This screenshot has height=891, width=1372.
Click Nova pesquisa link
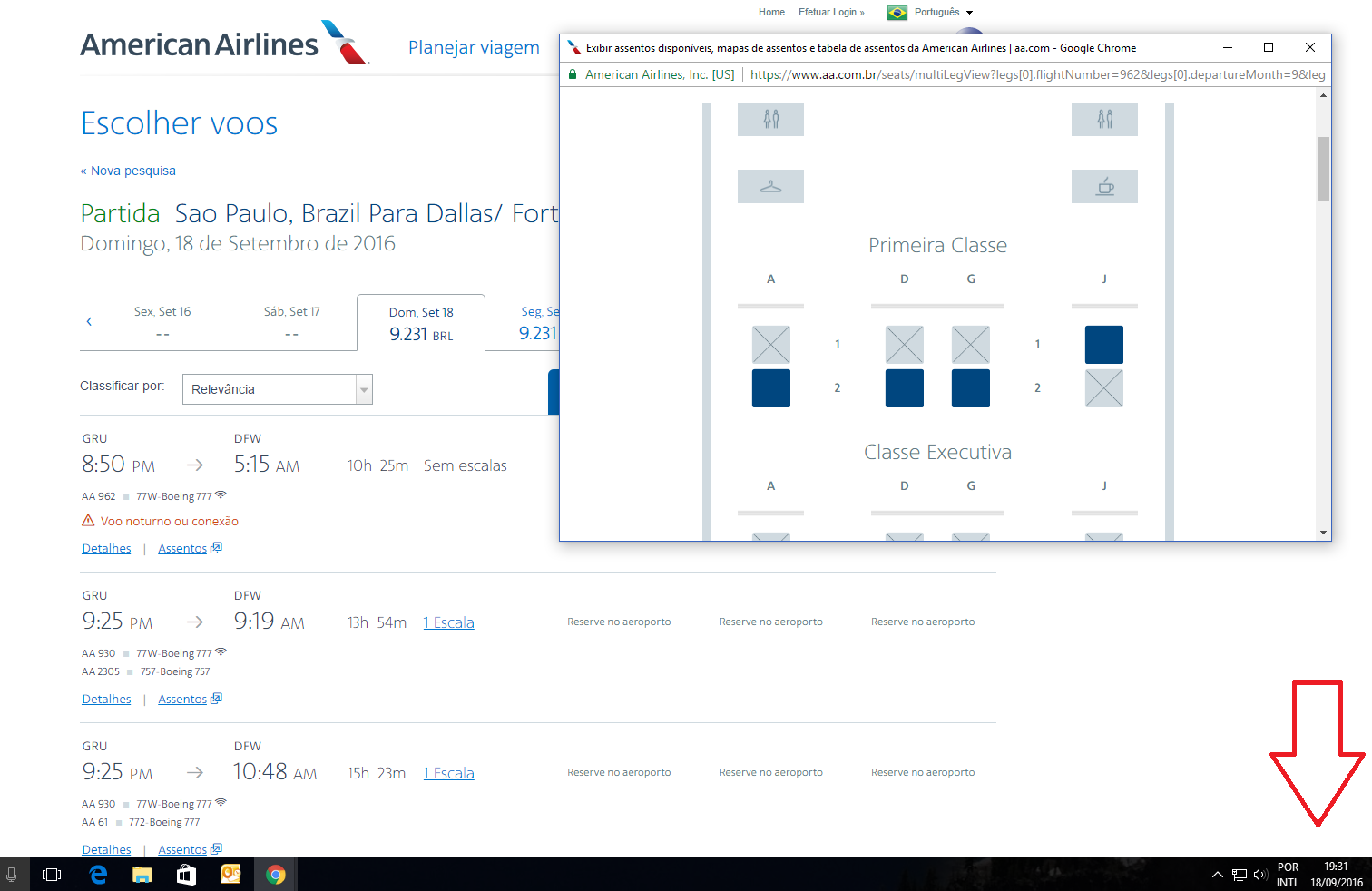pos(128,171)
